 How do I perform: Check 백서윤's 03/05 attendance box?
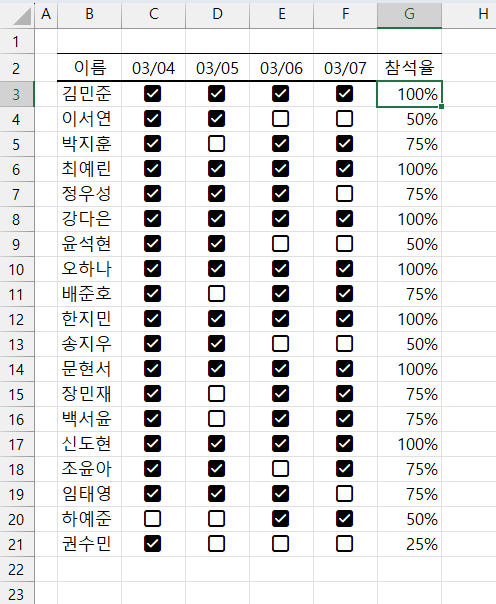(x=216, y=419)
